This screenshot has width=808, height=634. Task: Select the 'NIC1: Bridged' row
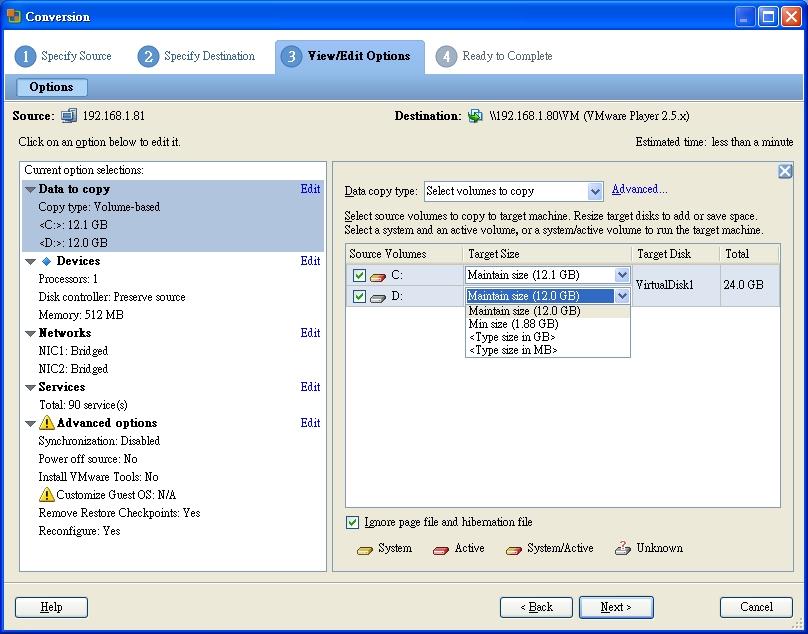tap(173, 351)
